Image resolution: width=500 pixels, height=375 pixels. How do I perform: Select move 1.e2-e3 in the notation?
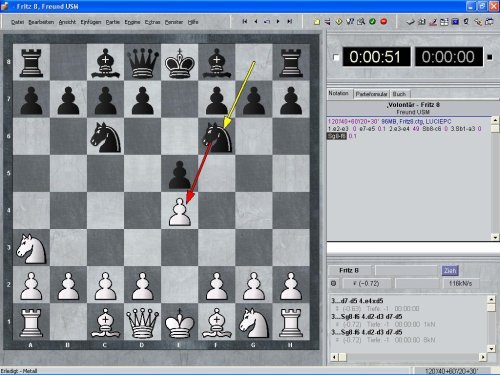(339, 129)
